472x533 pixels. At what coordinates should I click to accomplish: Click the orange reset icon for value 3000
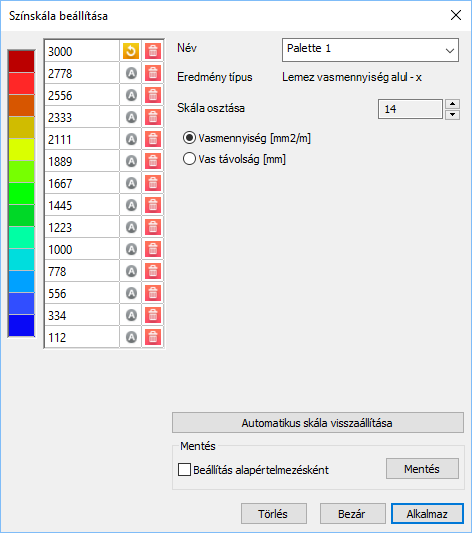tap(131, 51)
